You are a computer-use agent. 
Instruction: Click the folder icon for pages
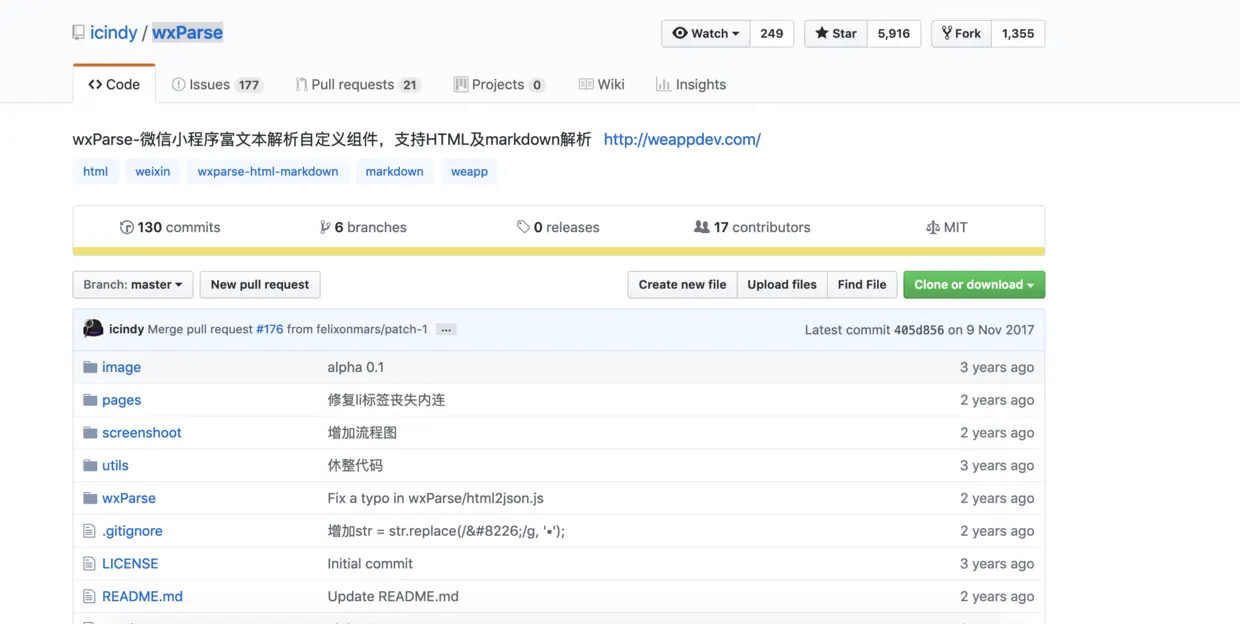pyautogui.click(x=90, y=400)
